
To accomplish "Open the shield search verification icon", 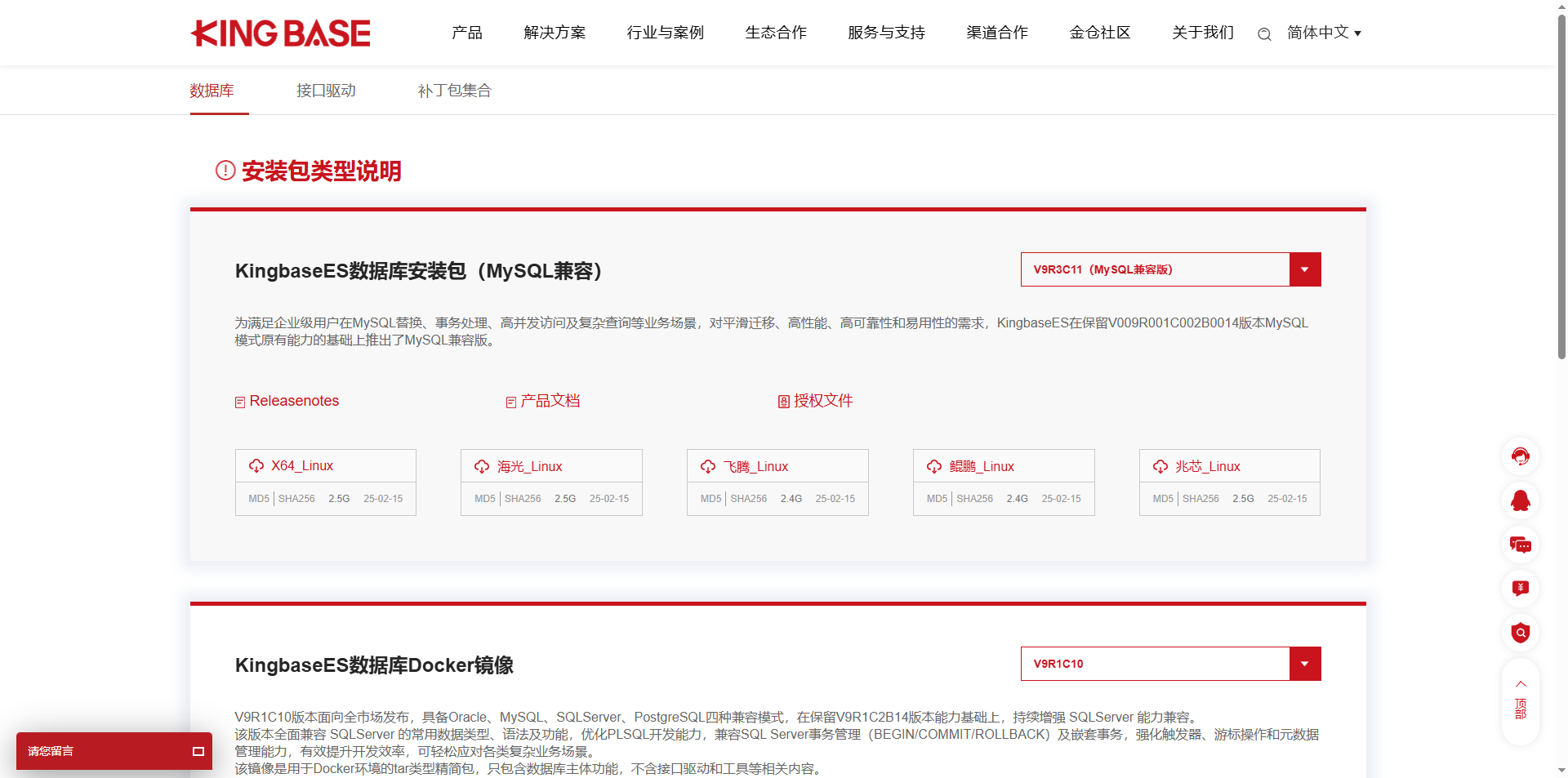I will point(1521,633).
